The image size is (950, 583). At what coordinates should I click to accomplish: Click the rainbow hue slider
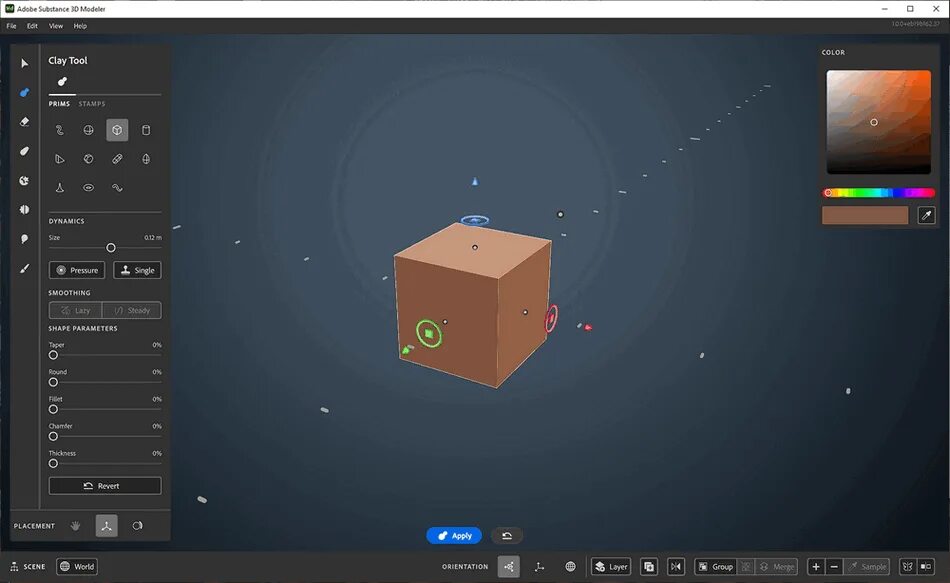click(879, 193)
